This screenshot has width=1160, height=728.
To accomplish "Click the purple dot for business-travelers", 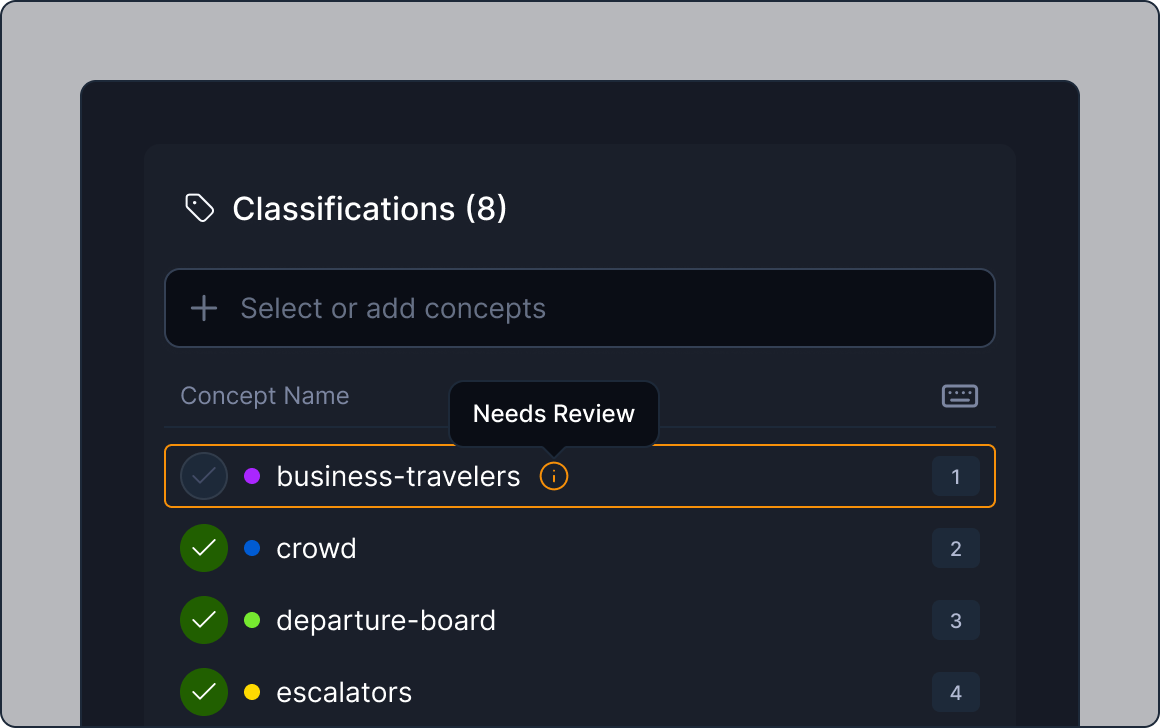I will pos(252,477).
